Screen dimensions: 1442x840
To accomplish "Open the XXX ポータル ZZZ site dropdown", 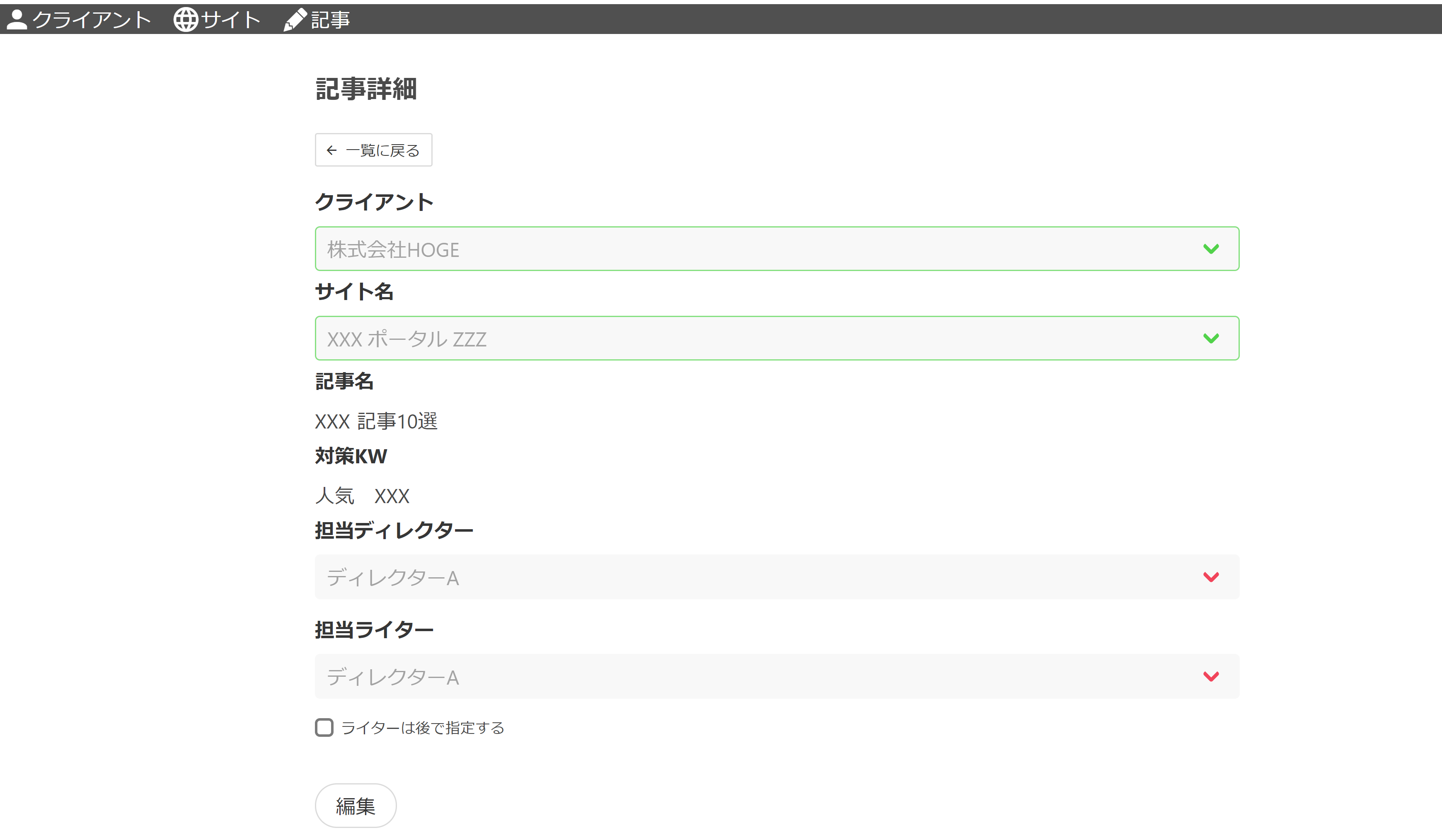I will pos(777,338).
